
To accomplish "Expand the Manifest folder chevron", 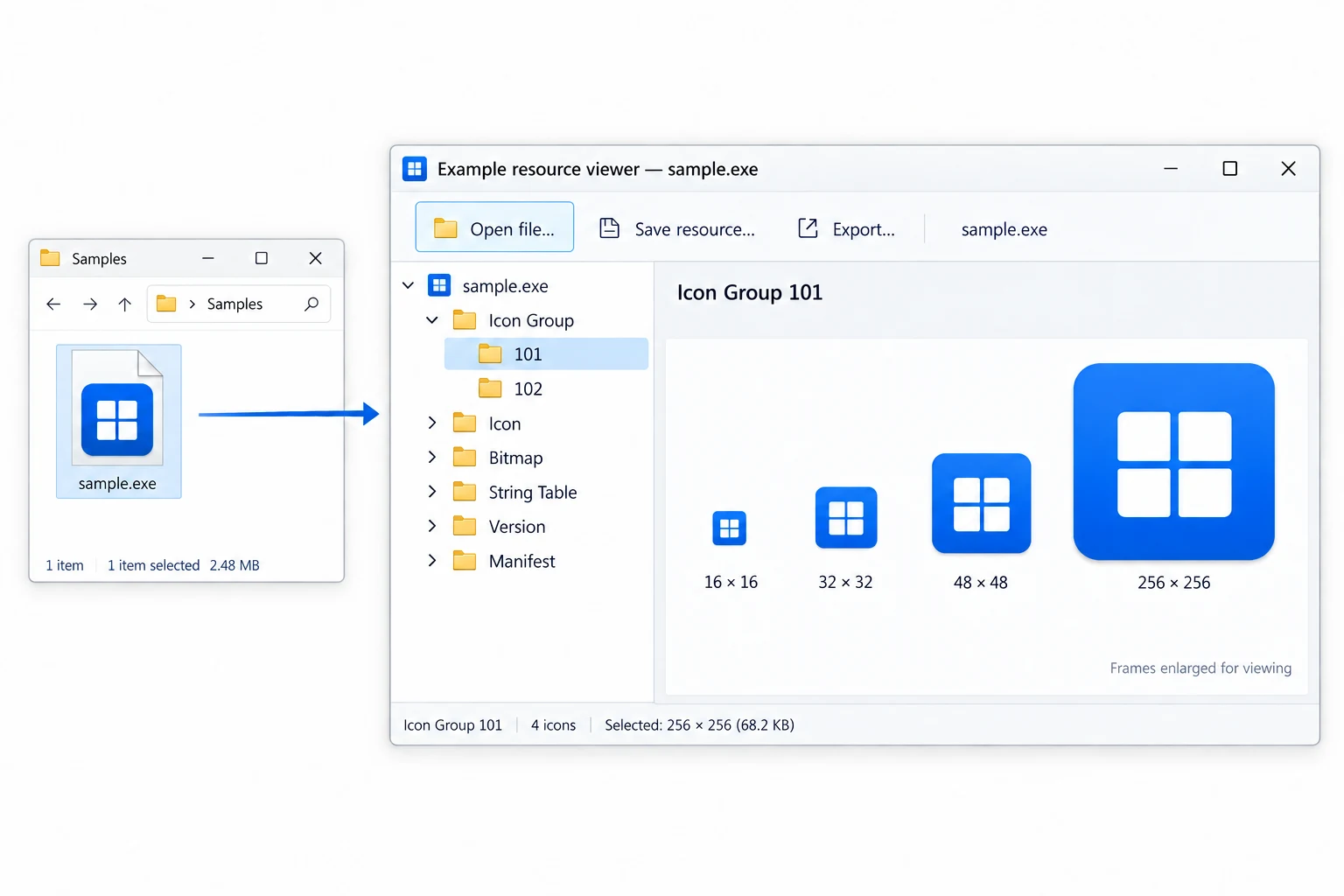I will (431, 561).
